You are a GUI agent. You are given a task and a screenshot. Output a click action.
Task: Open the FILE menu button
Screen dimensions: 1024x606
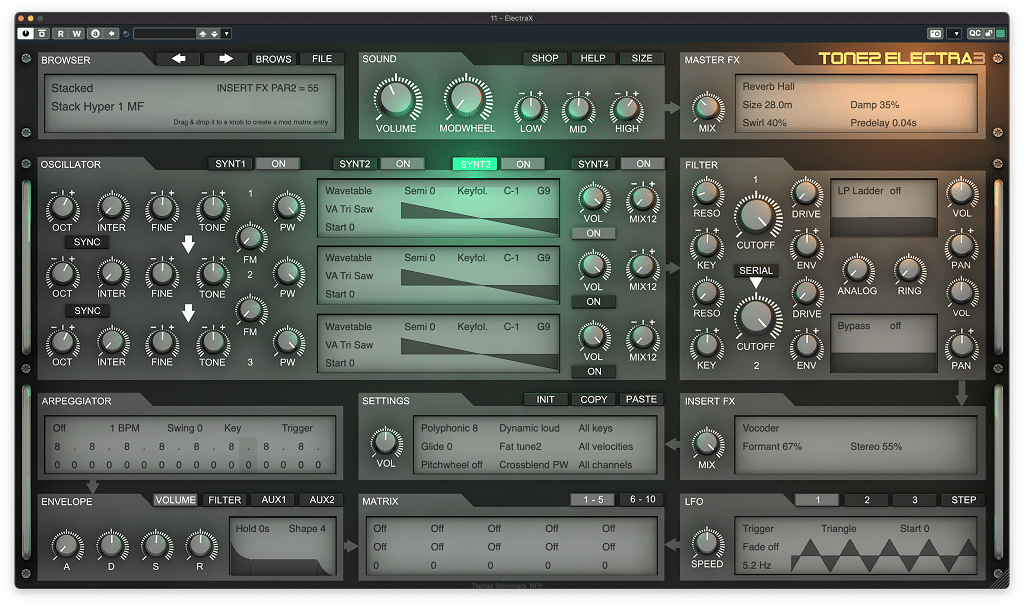pos(322,59)
